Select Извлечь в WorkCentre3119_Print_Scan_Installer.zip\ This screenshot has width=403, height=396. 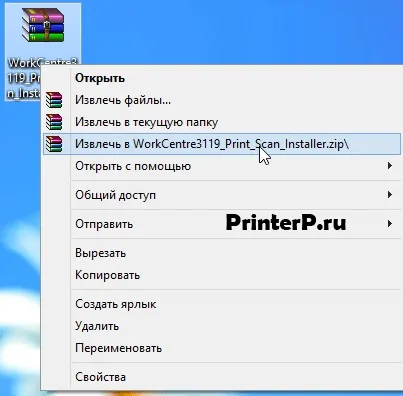point(222,144)
